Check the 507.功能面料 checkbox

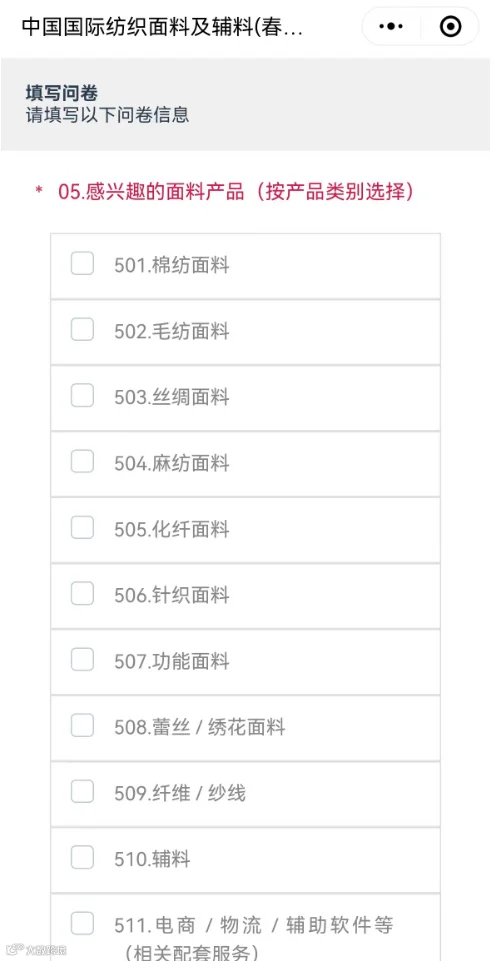pos(82,659)
